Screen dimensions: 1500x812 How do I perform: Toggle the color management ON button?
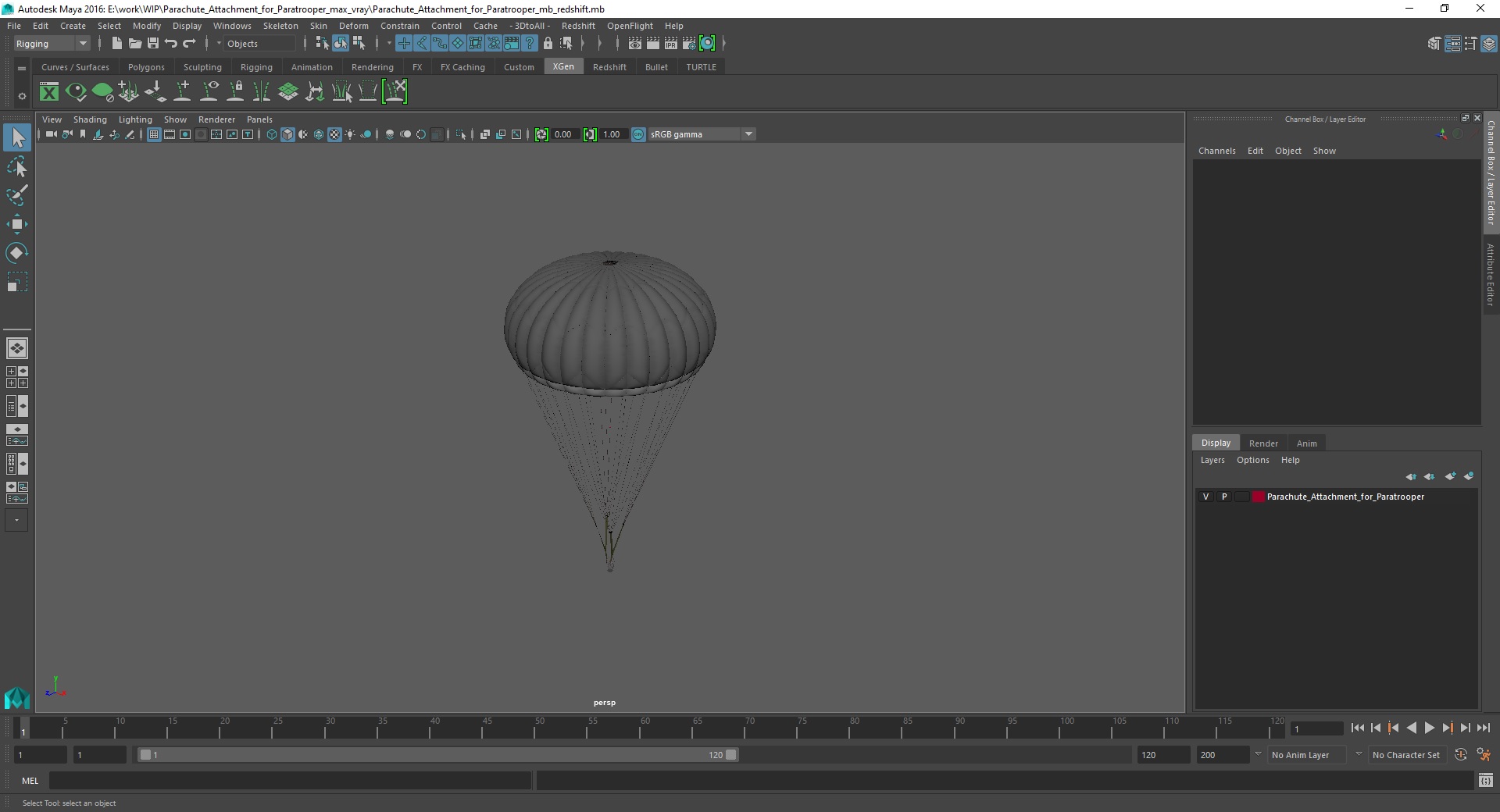(x=638, y=134)
